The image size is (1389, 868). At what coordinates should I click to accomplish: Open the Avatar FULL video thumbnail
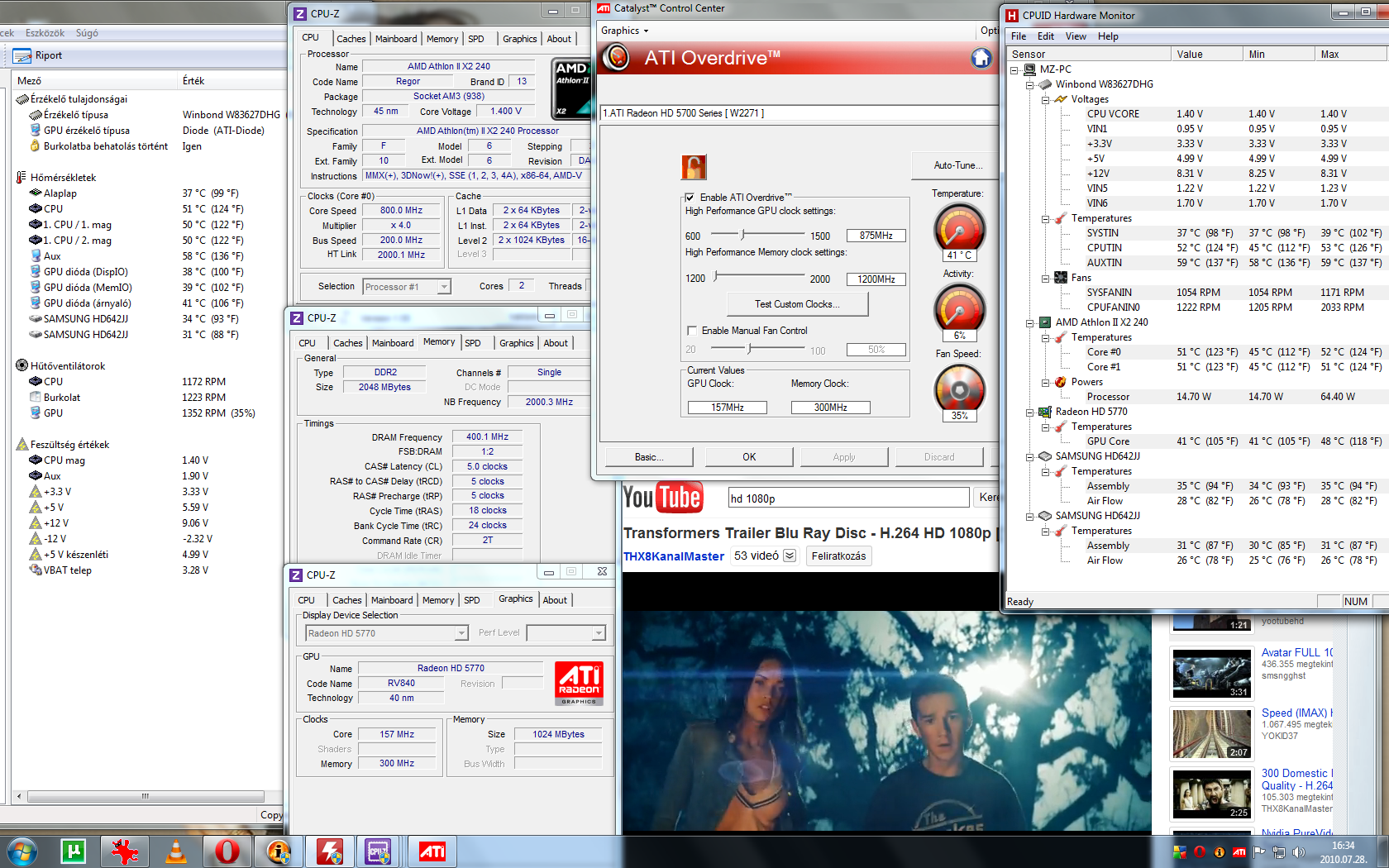pos(1211,674)
